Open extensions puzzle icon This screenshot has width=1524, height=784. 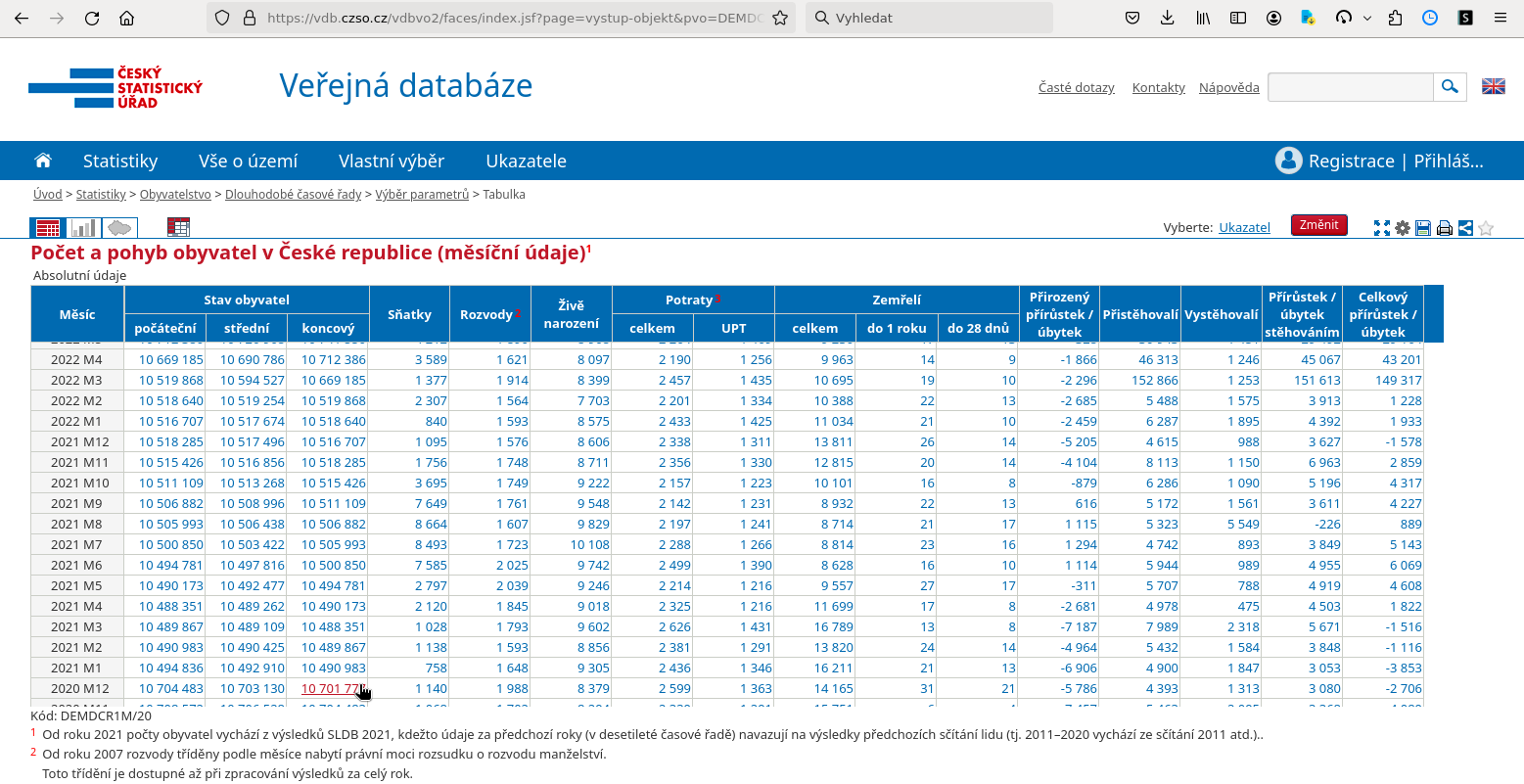coord(1396,18)
